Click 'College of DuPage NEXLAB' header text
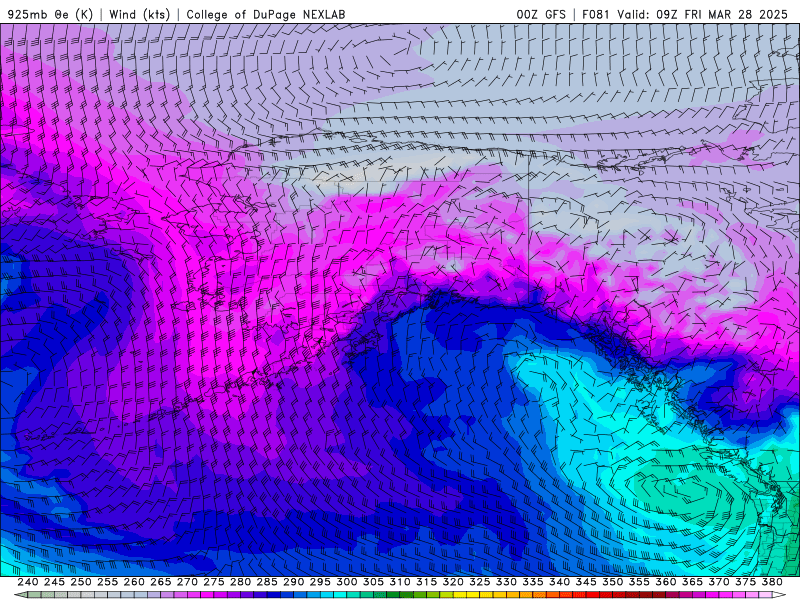Image resolution: width=800 pixels, height=600 pixels. (x=266, y=14)
